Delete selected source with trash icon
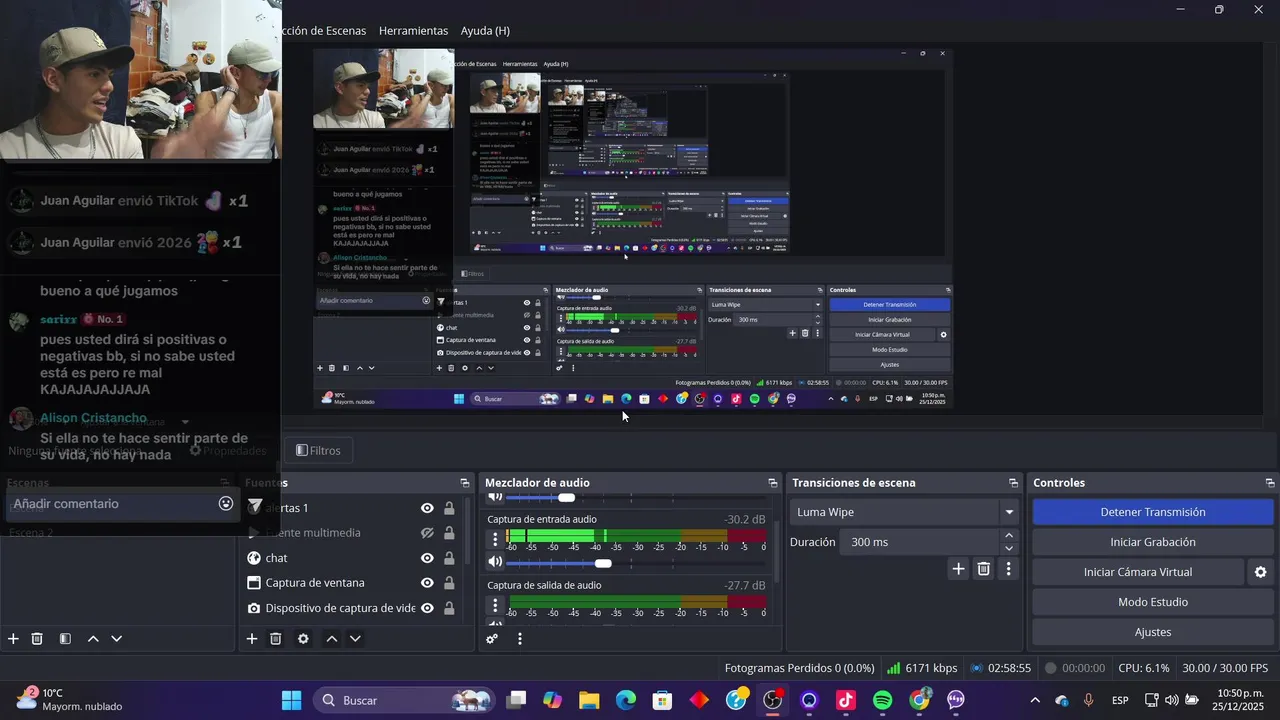This screenshot has height=720, width=1280. pos(276,639)
